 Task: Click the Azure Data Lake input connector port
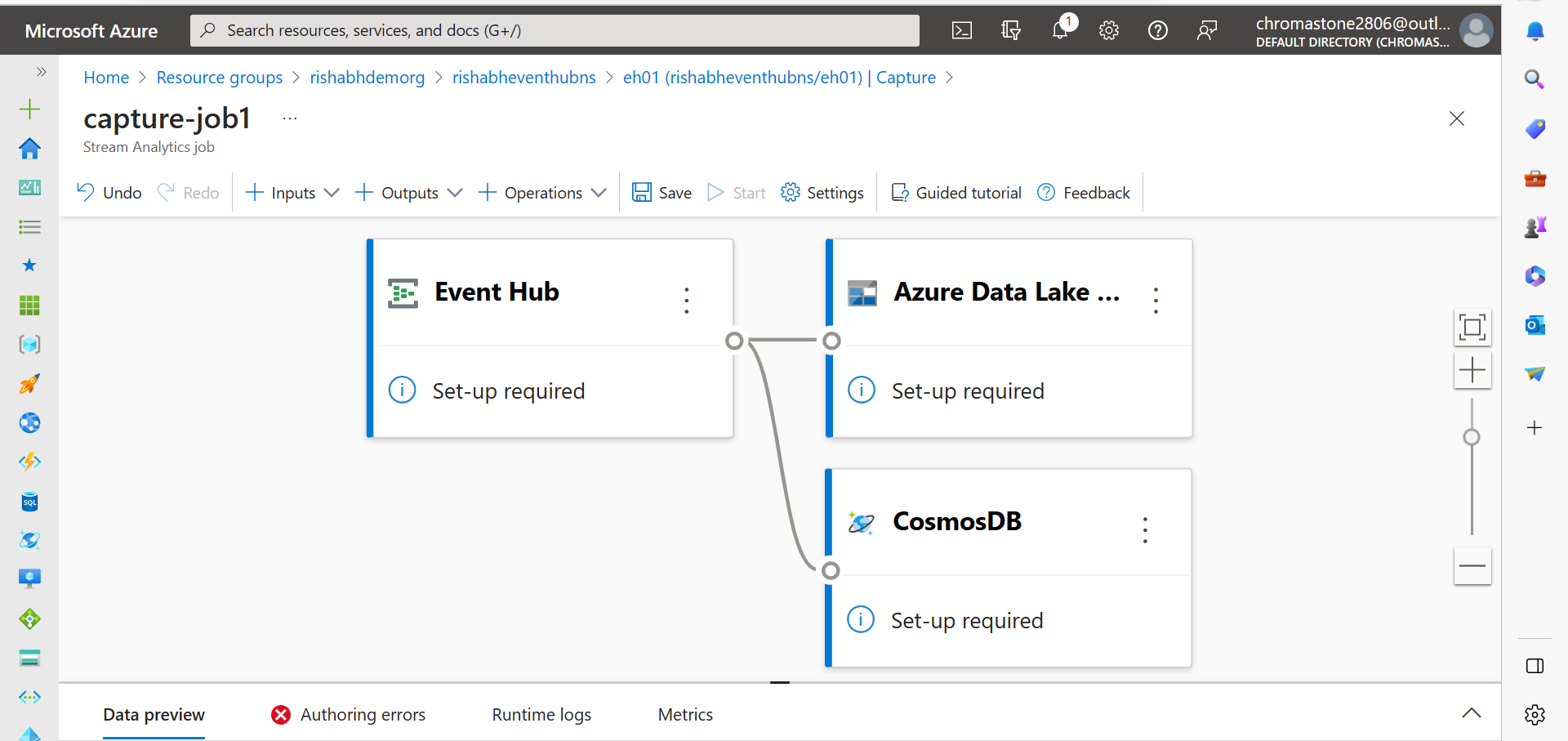coord(831,341)
